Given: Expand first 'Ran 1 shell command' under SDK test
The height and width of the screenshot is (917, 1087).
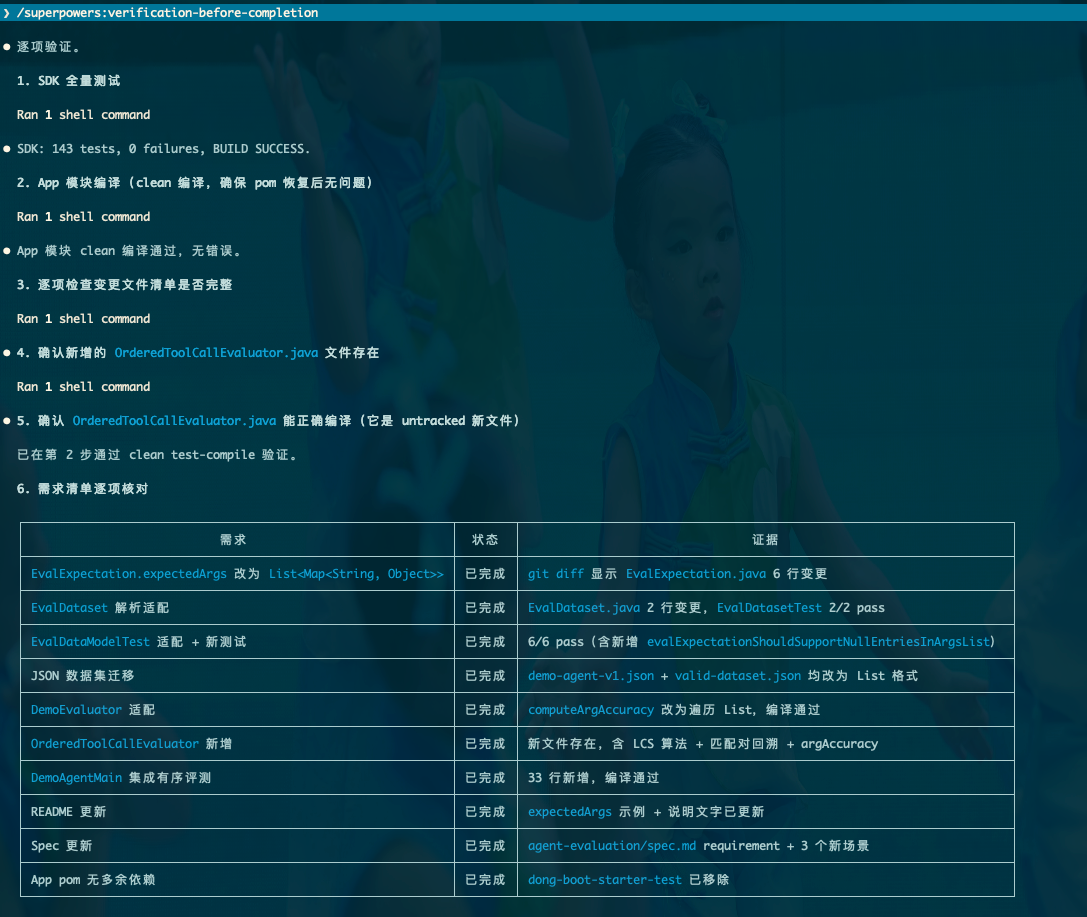Looking at the screenshot, I should pyautogui.click(x=83, y=114).
